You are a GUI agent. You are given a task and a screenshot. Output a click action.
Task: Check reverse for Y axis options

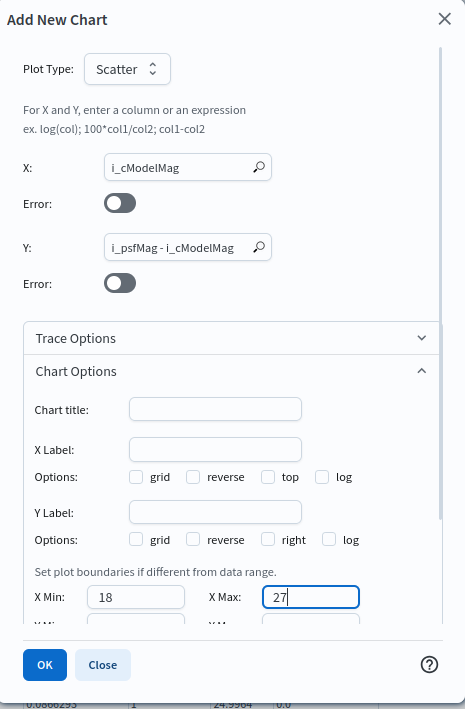193,539
